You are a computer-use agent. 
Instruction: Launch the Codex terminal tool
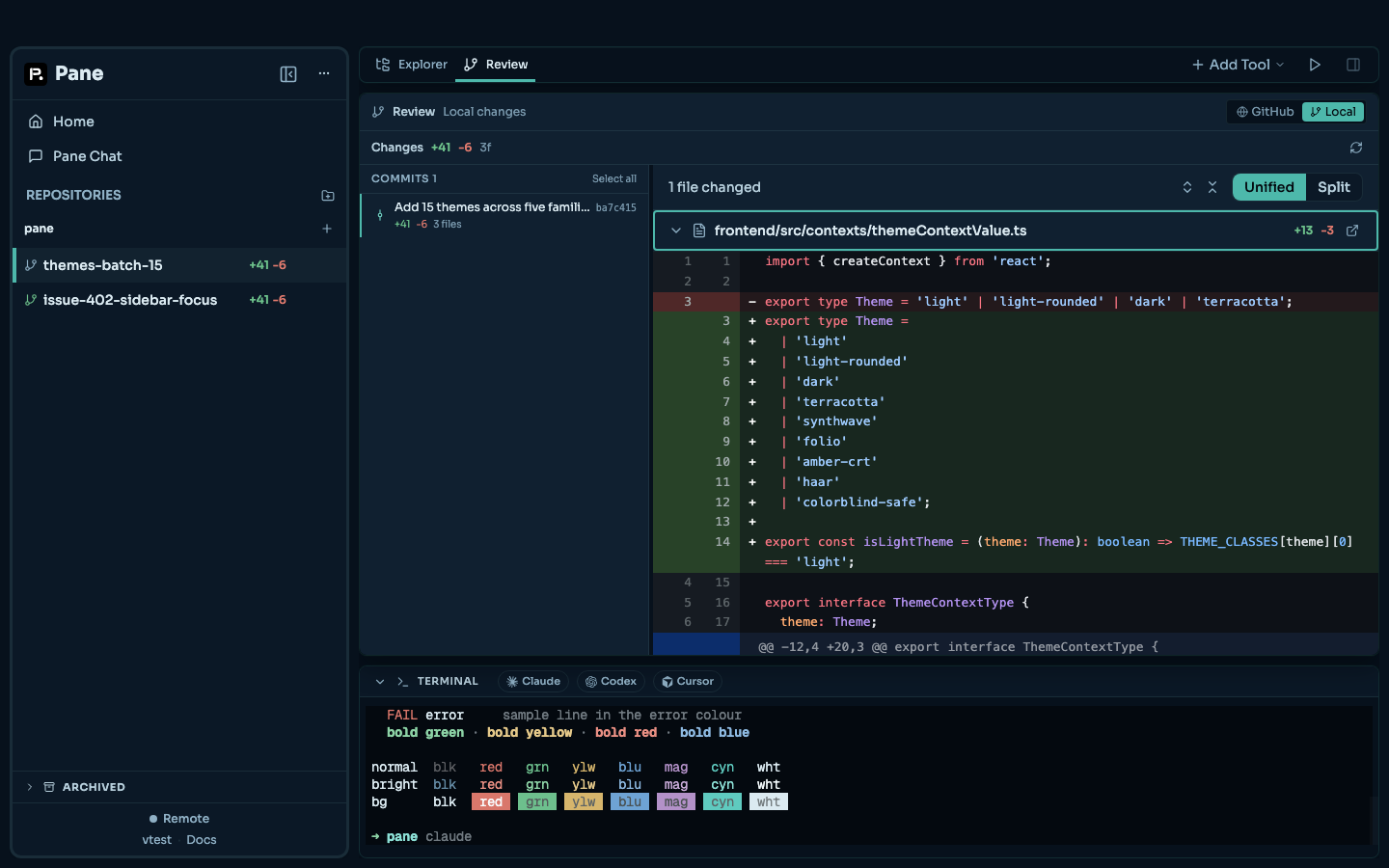point(612,682)
